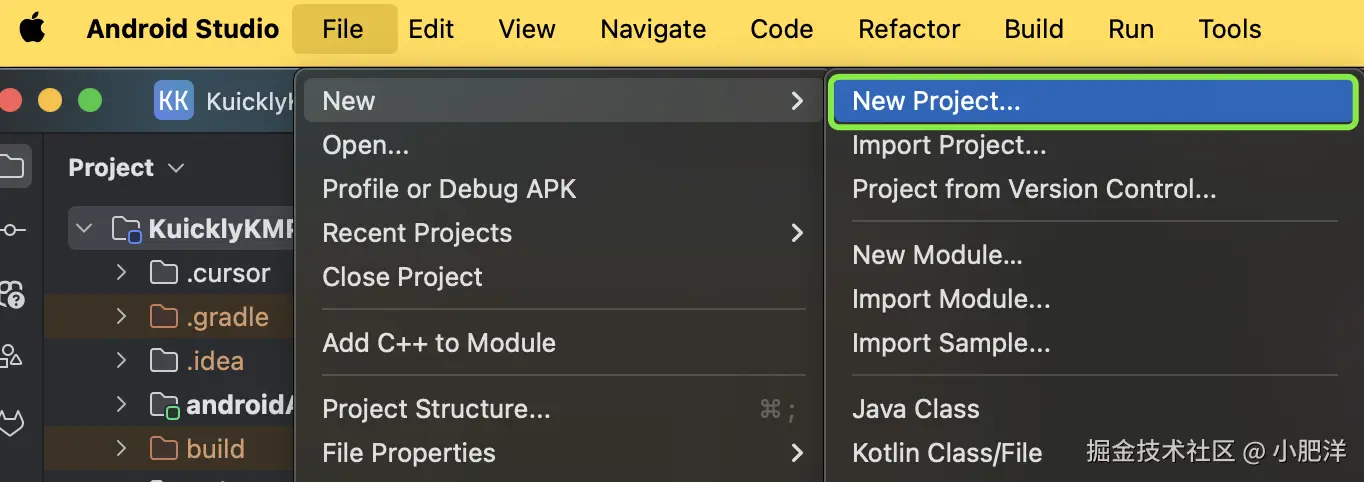
Task: Choose Project from Version Control...
Action: tap(1034, 189)
